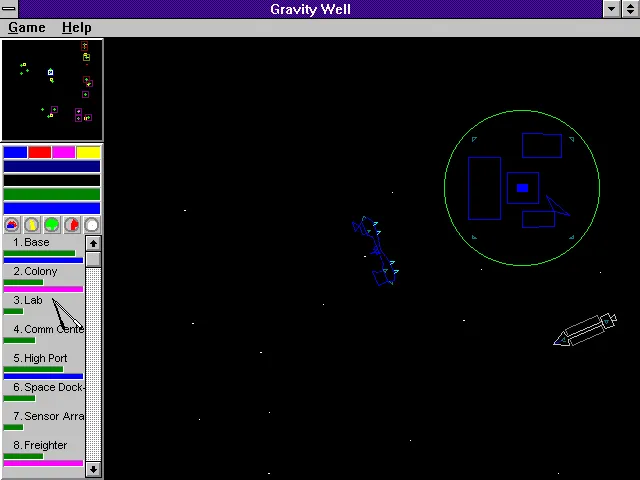Screen dimensions: 640x480
Task: Select the blue color swatch
Action: click(x=16, y=152)
